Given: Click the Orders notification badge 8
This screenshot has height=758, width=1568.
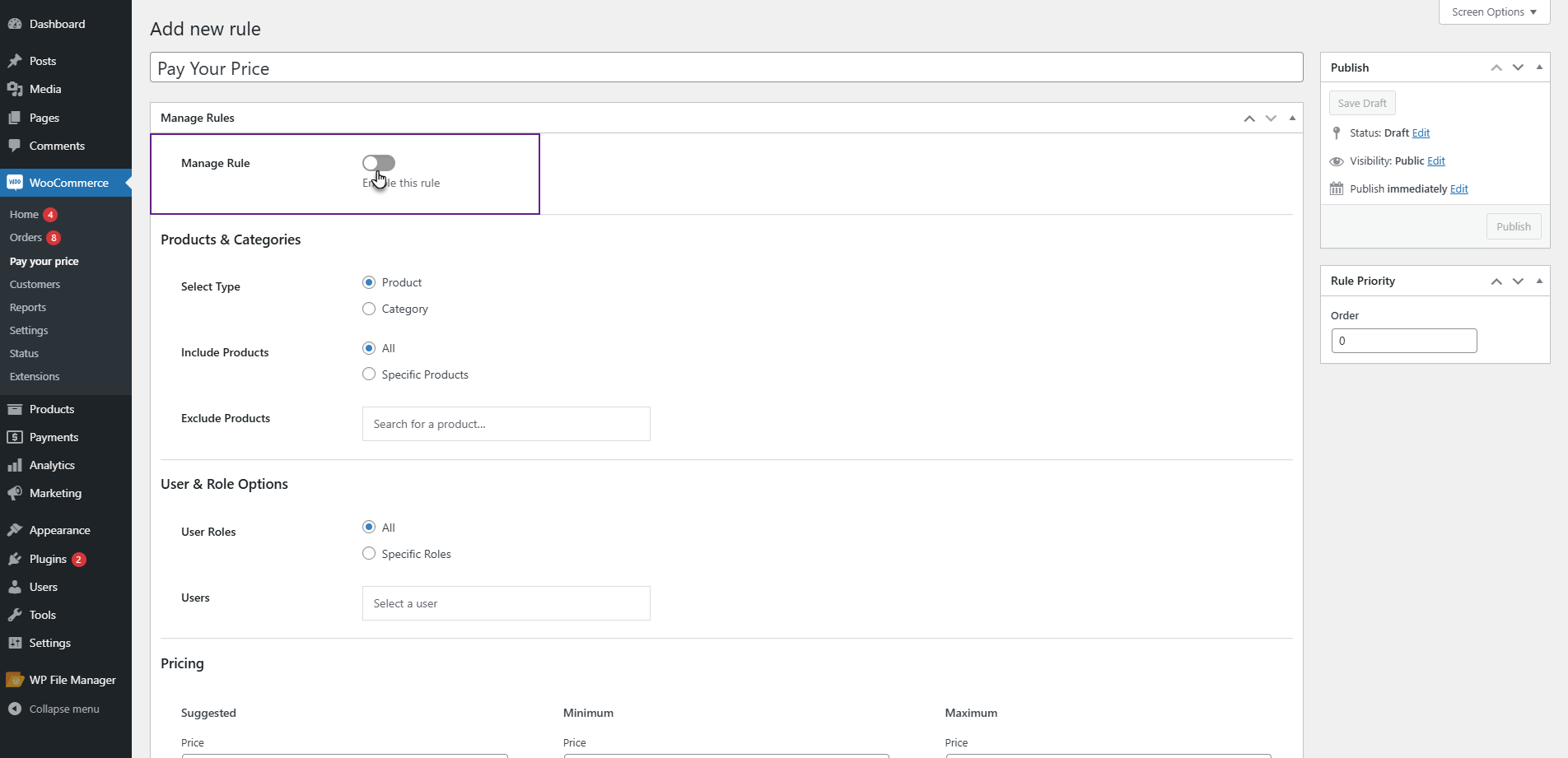Looking at the screenshot, I should [x=54, y=238].
